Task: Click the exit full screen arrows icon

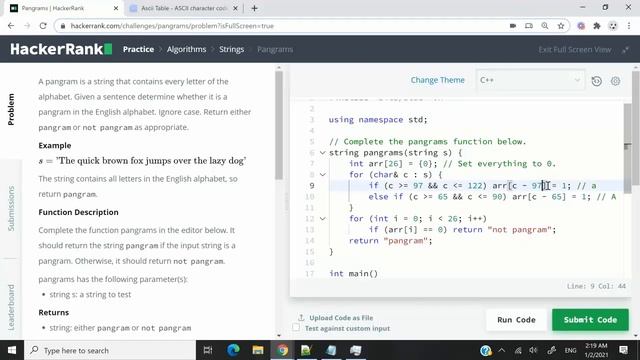Action: (x=625, y=50)
